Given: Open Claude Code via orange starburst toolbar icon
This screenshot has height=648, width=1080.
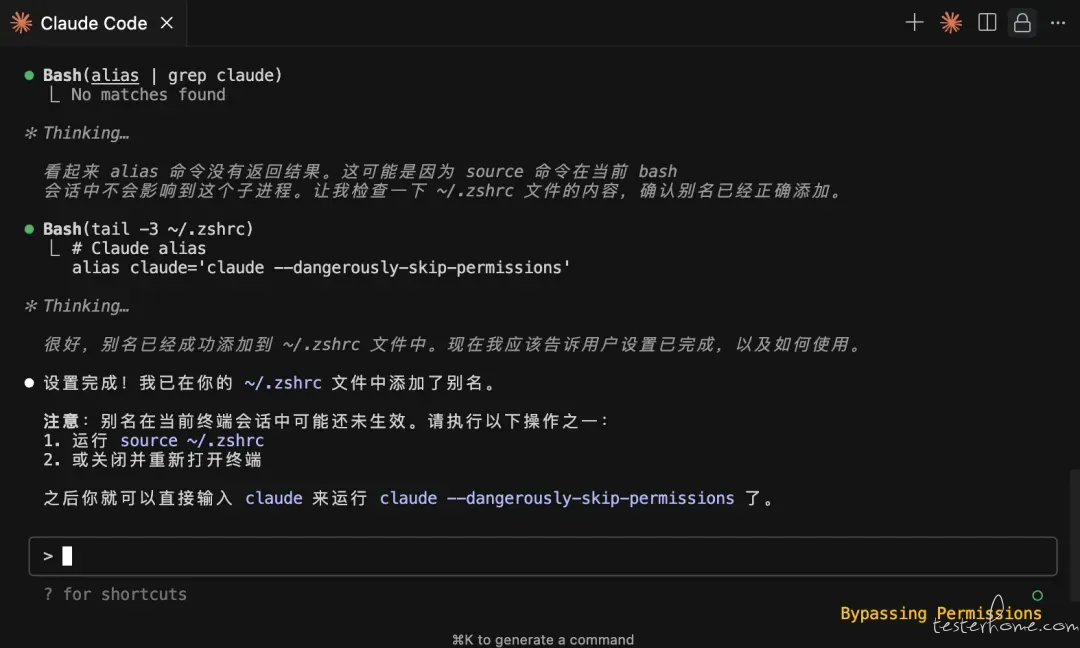Looking at the screenshot, I should 951,23.
